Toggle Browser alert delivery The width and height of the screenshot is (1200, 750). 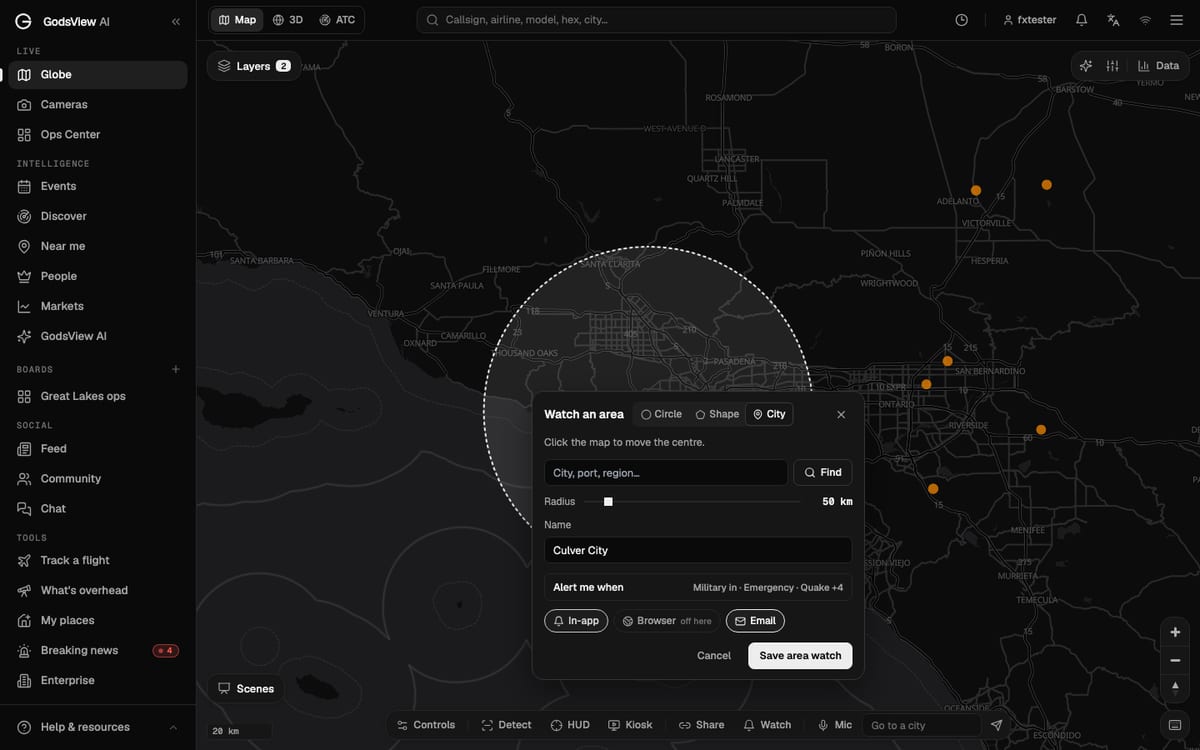pyautogui.click(x=667, y=621)
